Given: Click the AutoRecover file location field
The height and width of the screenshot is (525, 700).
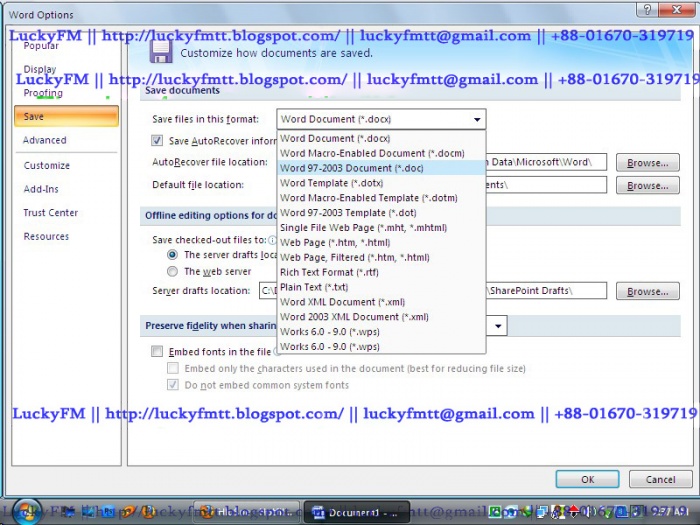Looking at the screenshot, I should (x=546, y=162).
